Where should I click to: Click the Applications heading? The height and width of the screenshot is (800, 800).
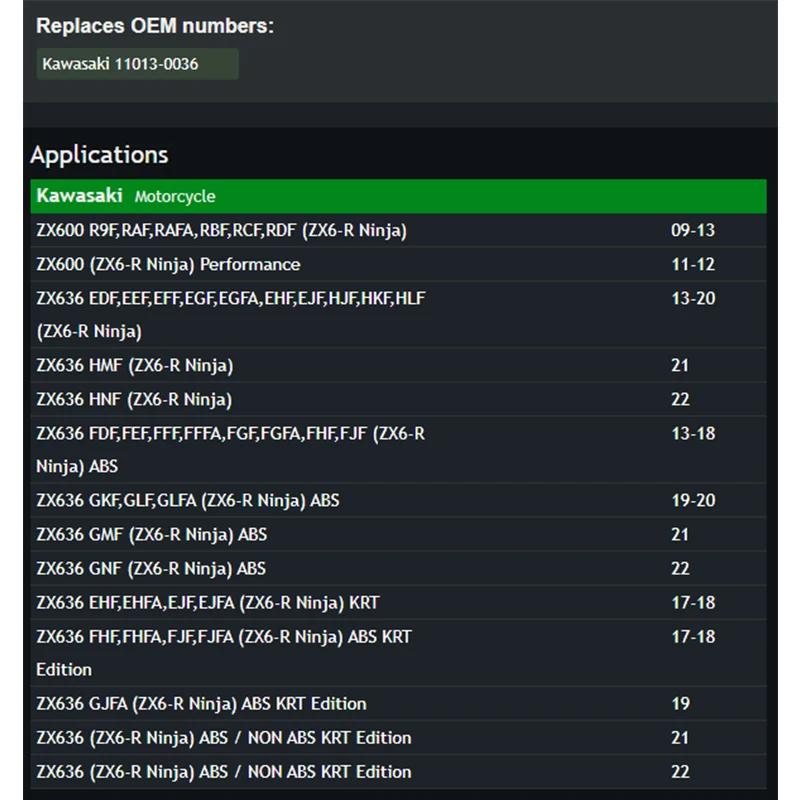pyautogui.click(x=99, y=155)
